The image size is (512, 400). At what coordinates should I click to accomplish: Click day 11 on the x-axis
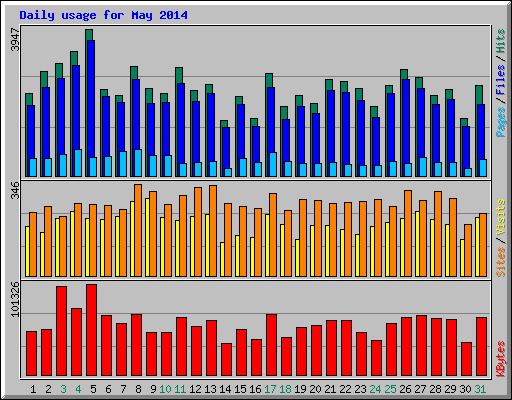tap(180, 389)
